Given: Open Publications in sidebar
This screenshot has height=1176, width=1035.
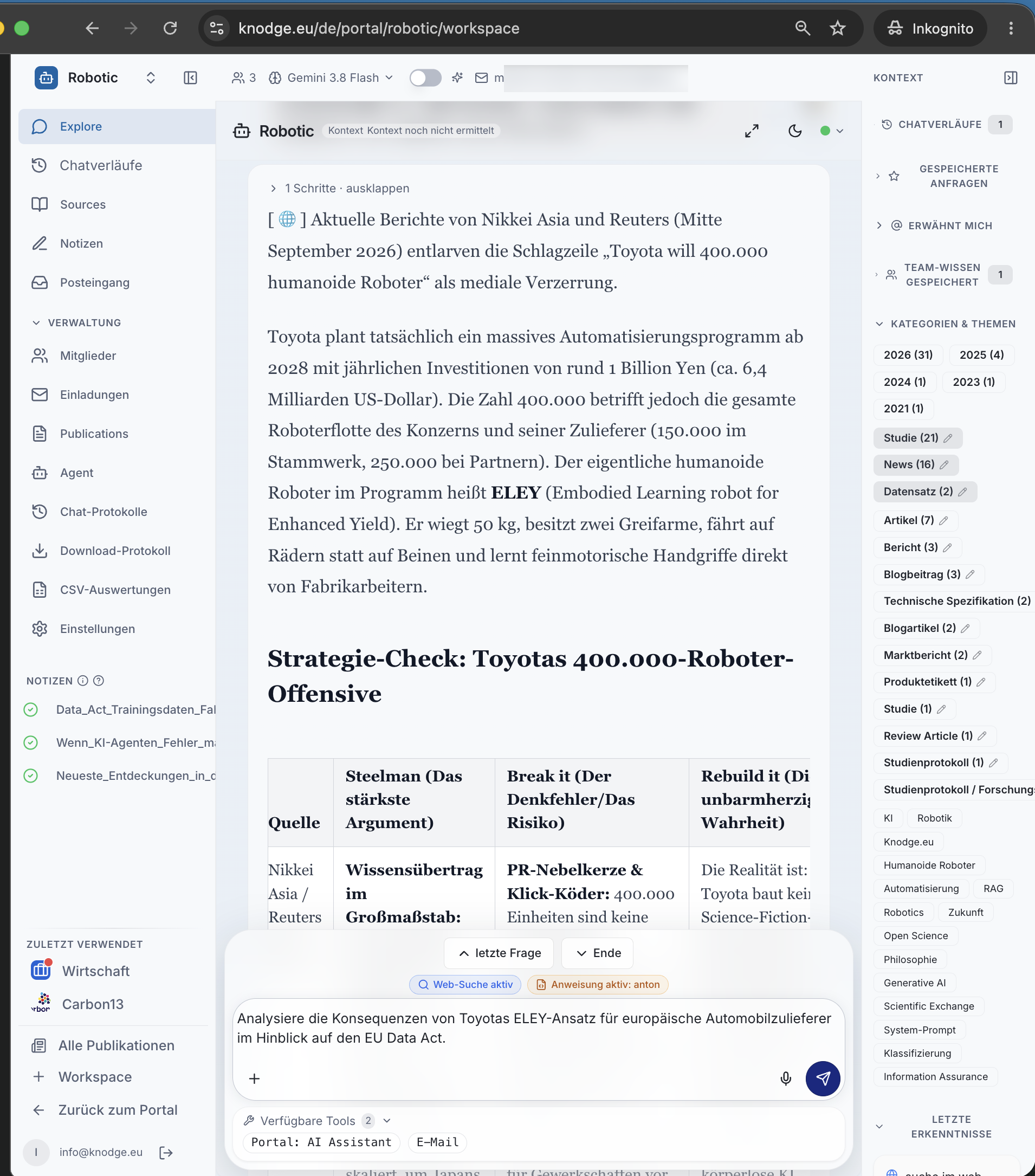Looking at the screenshot, I should pyautogui.click(x=117, y=434).
